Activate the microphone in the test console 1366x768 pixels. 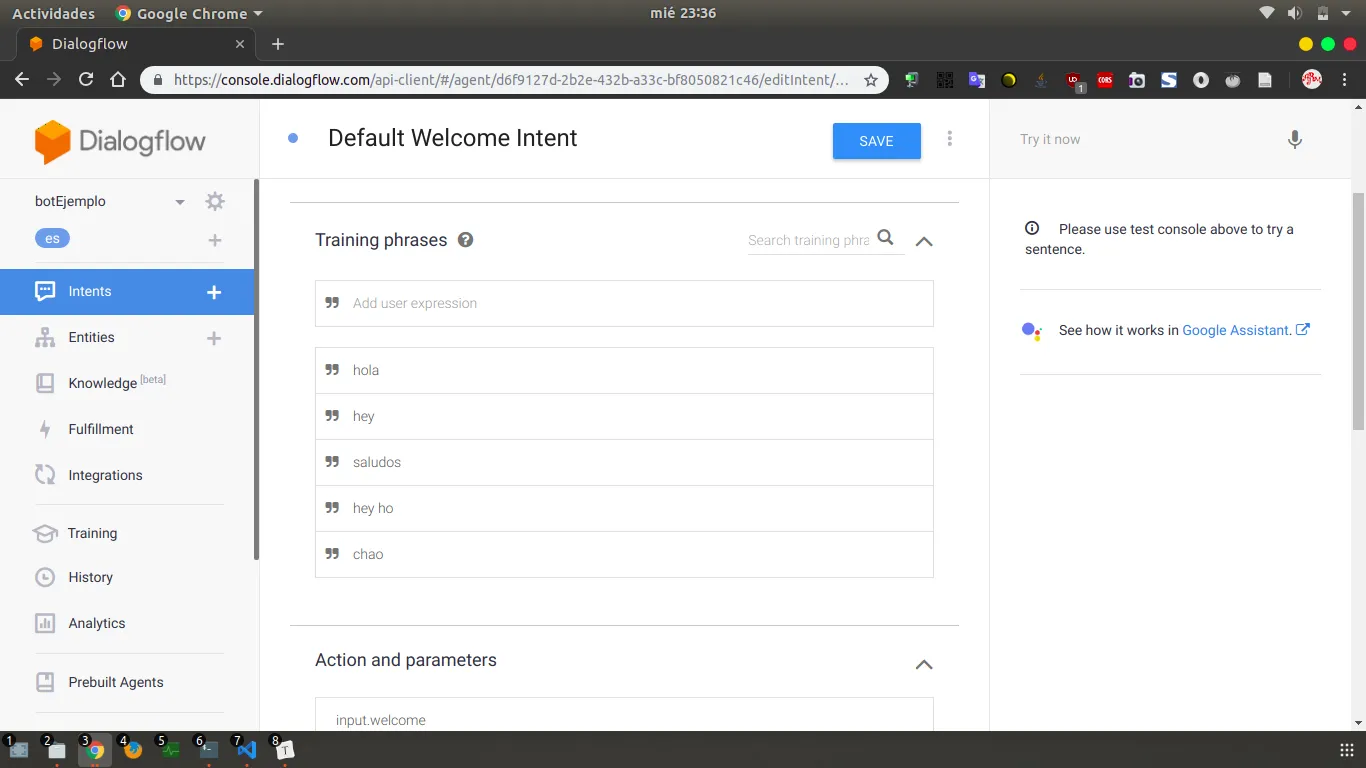1294,140
